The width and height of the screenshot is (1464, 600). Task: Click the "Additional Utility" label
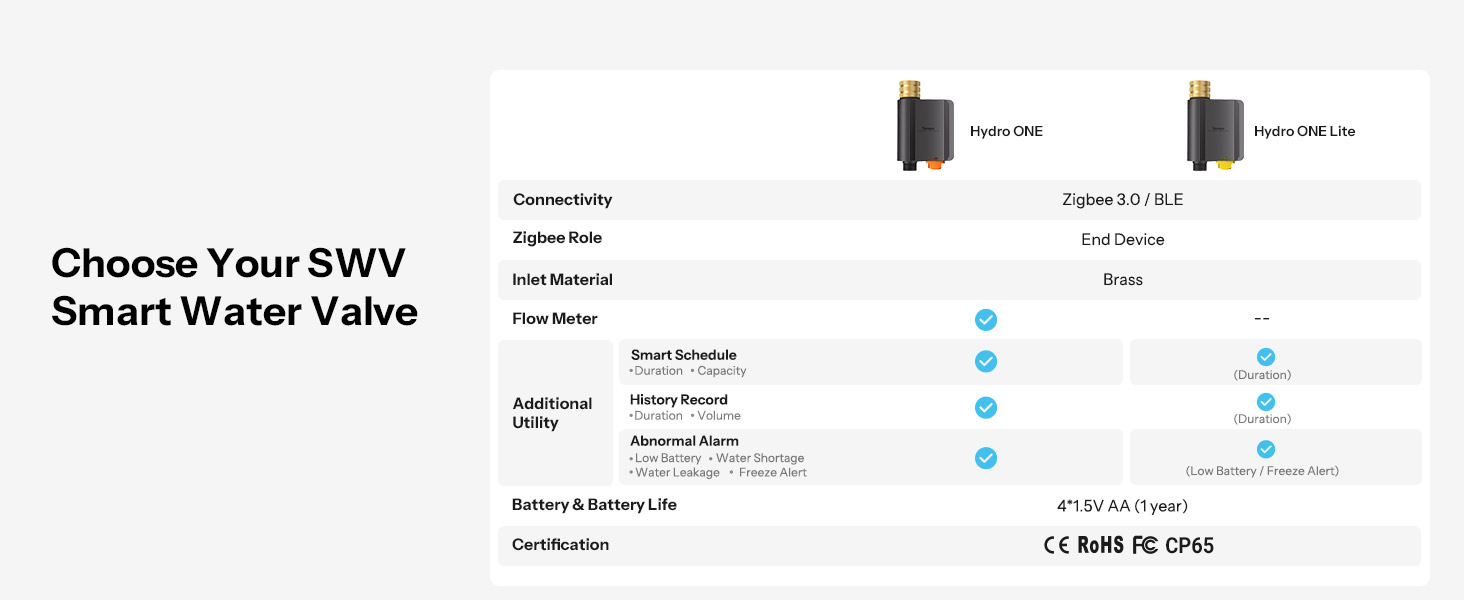(x=552, y=413)
